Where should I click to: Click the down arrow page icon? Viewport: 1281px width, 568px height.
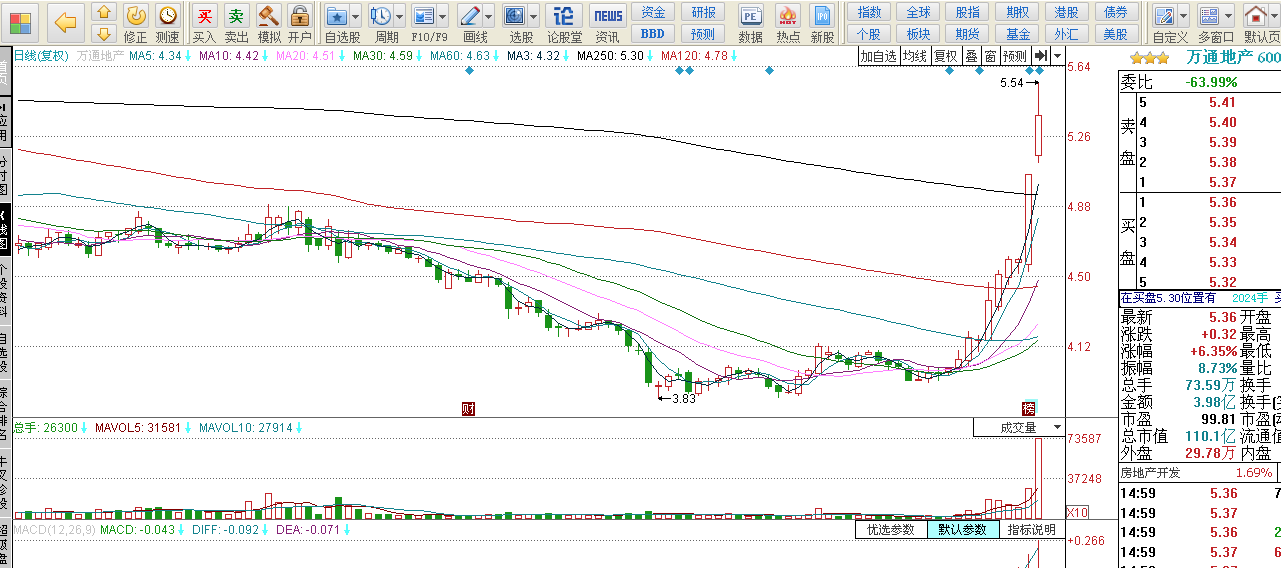pos(104,33)
